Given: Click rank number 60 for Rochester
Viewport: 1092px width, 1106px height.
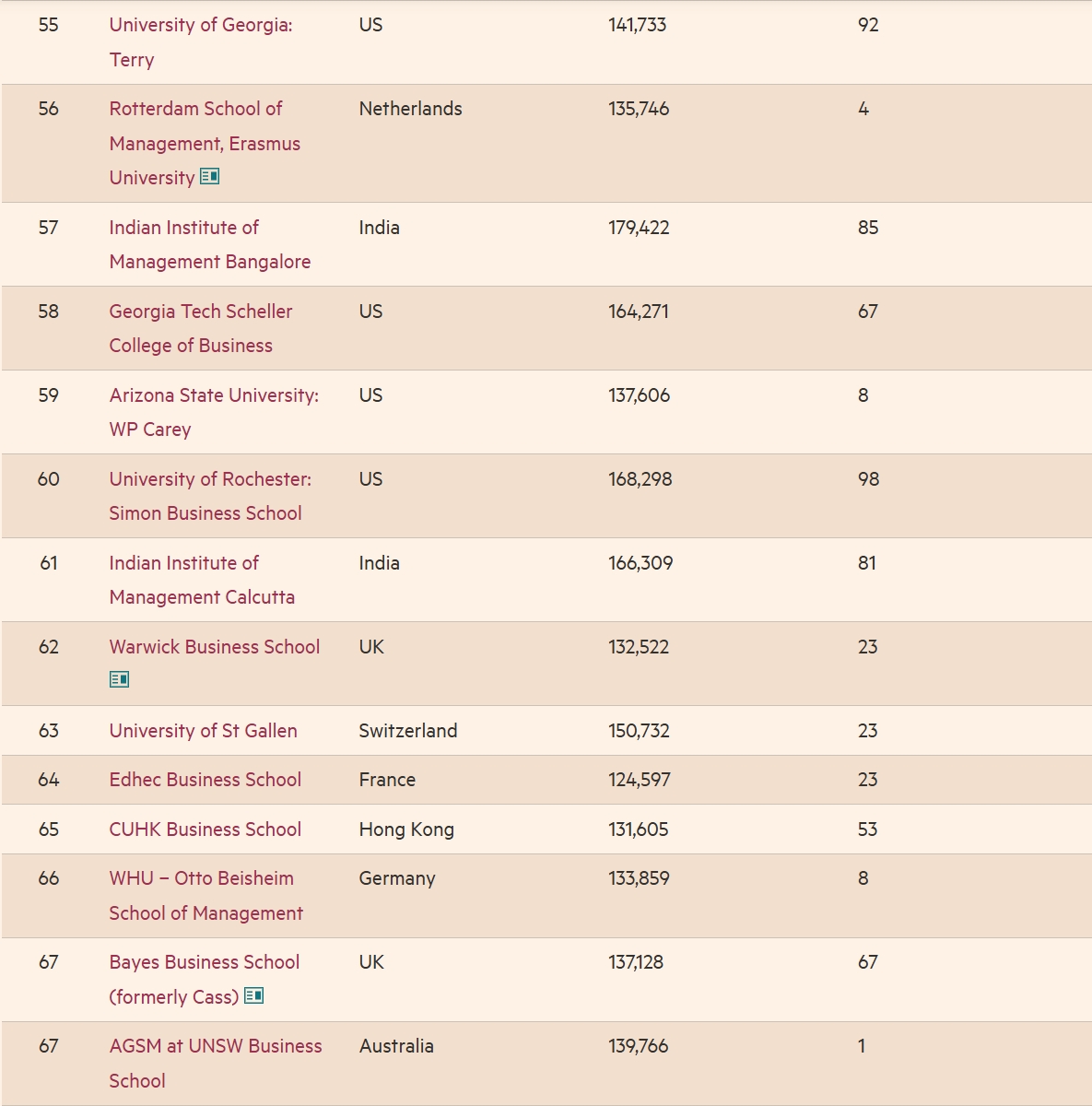Looking at the screenshot, I should click(x=49, y=479).
